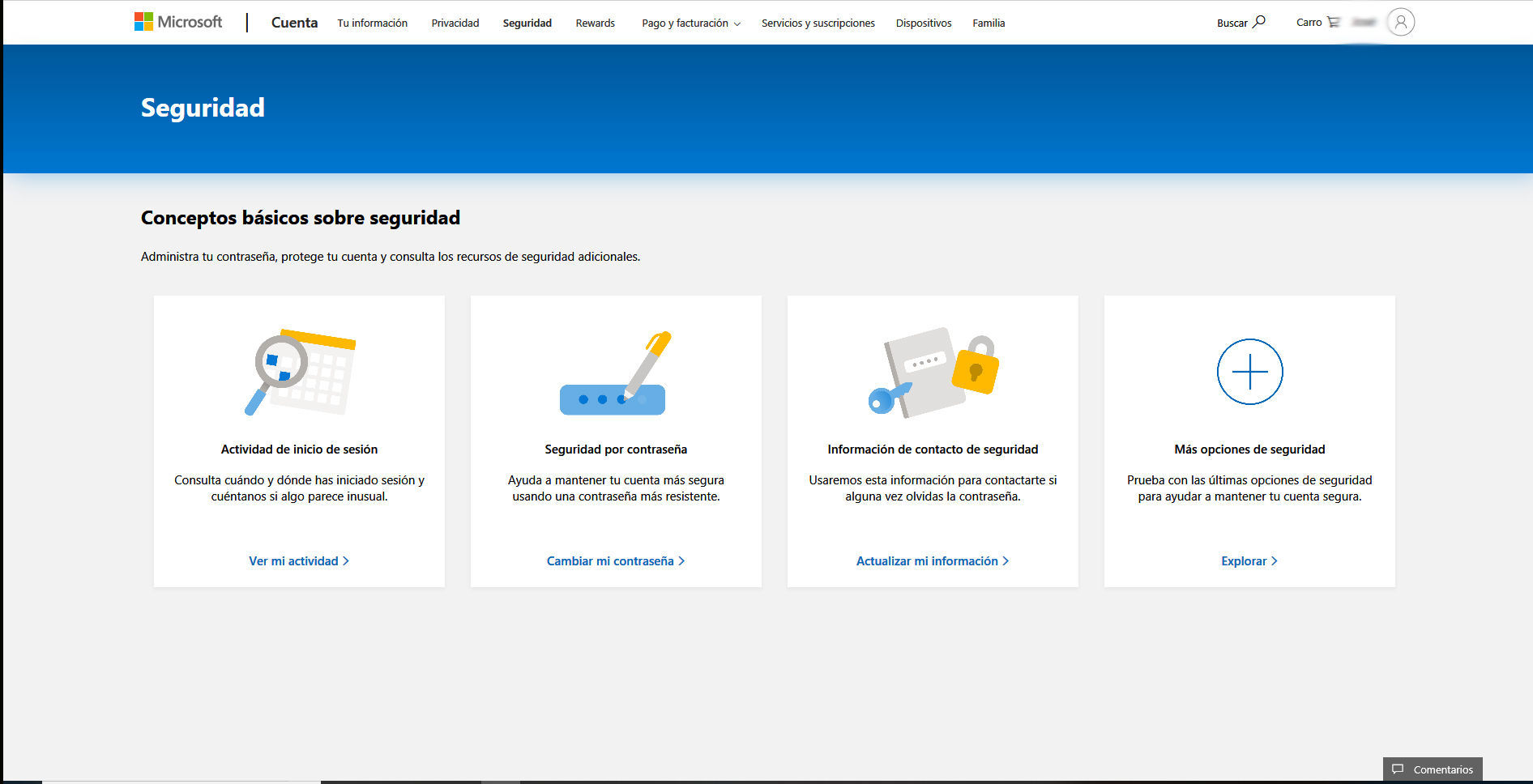Follow the Actualizar mi información link
The image size is (1533, 784).
click(x=932, y=561)
